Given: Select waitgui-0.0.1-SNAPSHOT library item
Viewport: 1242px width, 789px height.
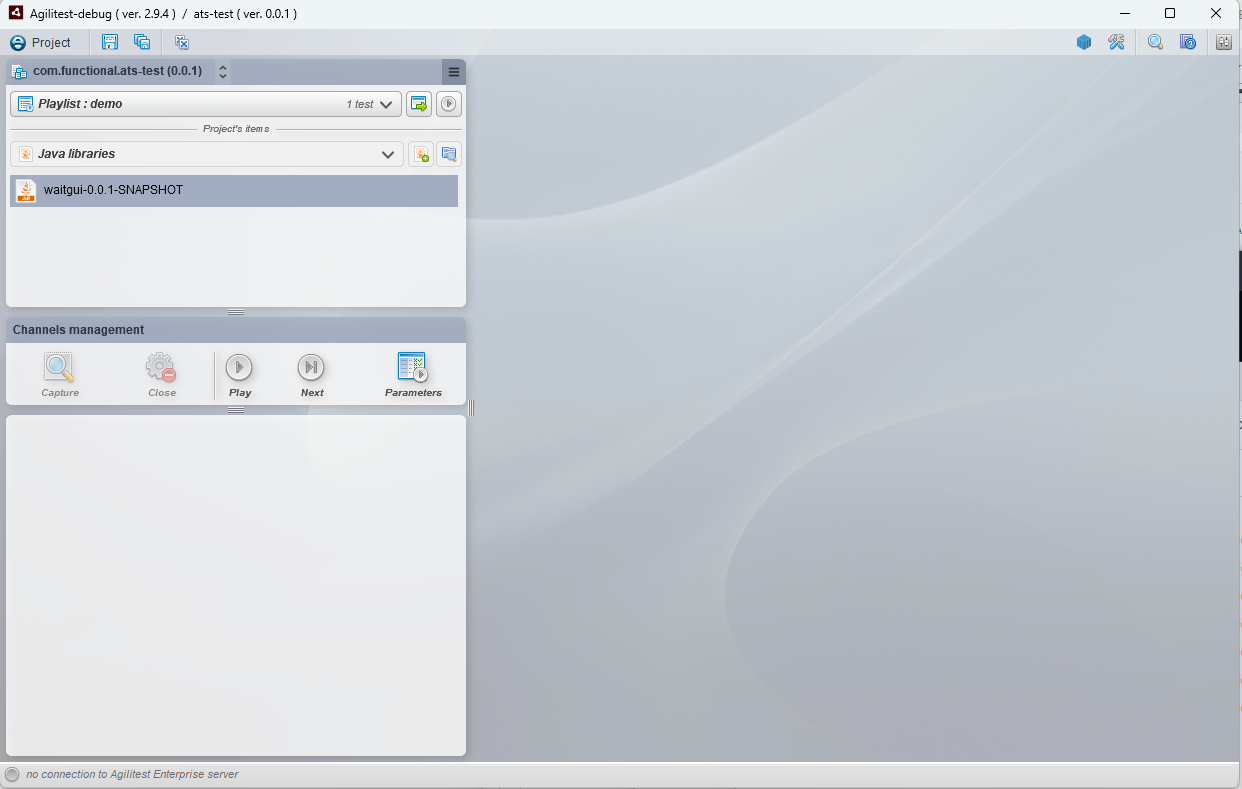Looking at the screenshot, I should pos(234,190).
